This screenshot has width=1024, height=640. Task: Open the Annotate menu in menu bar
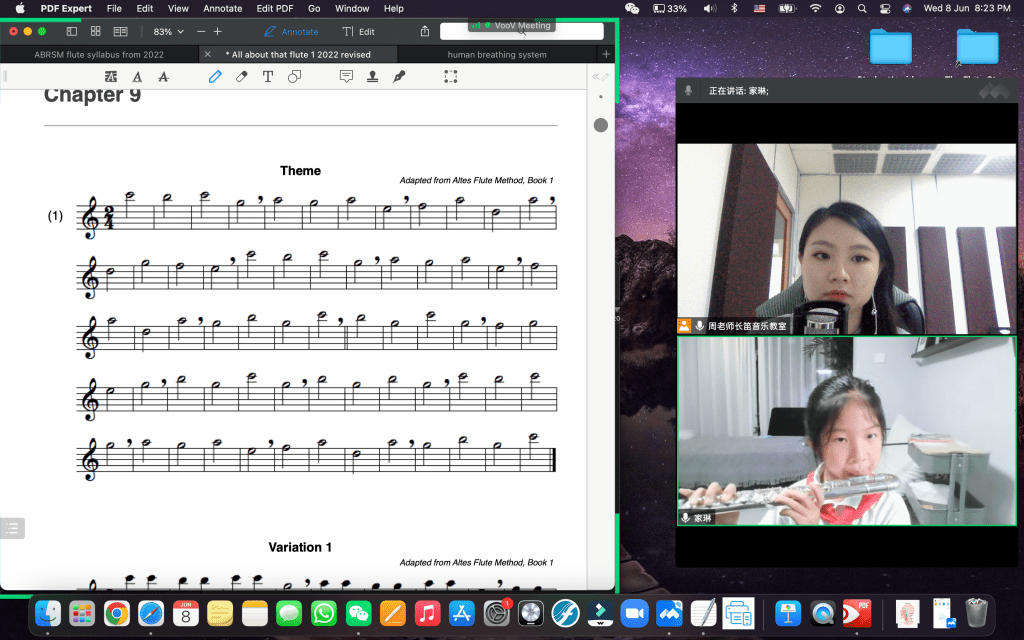coord(222,8)
